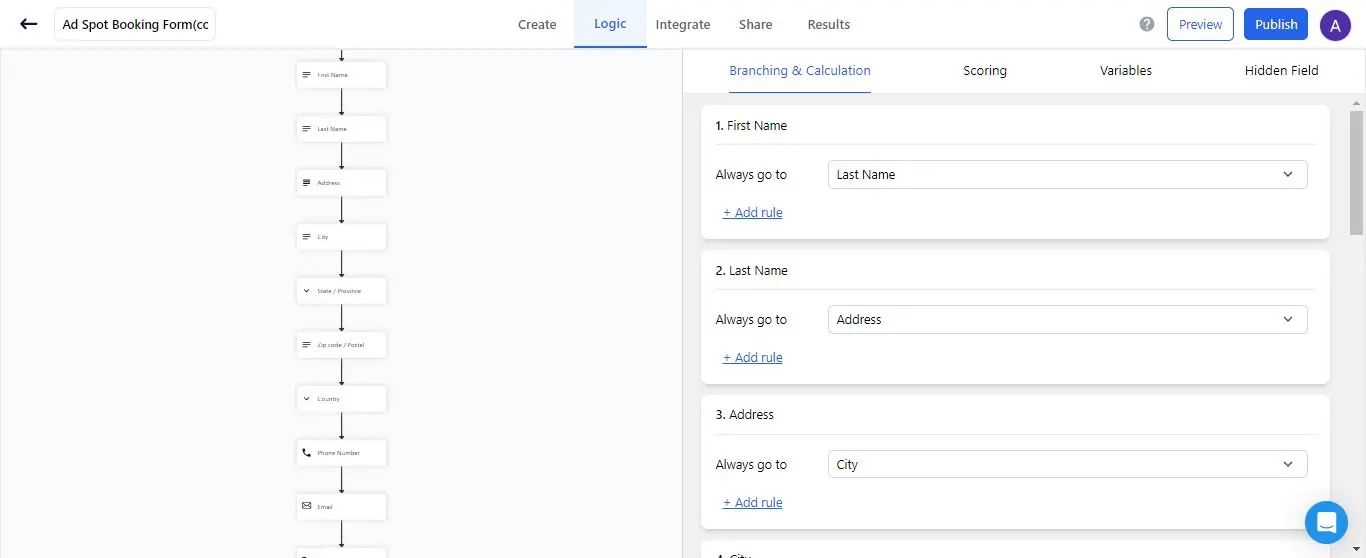Expand the Last Name 'Always go to' dropdown
This screenshot has height=558, width=1366.
pos(1067,320)
